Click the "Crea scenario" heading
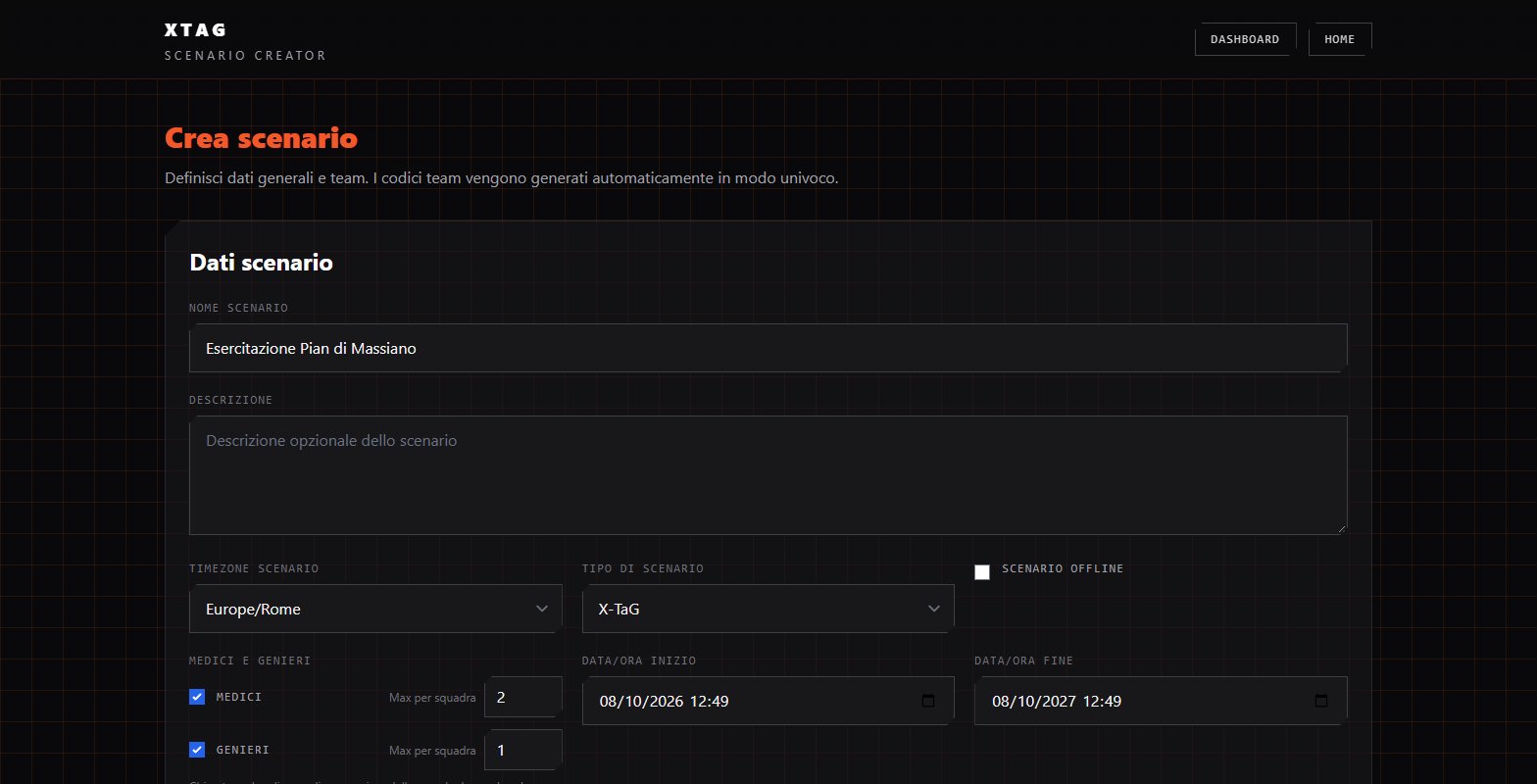This screenshot has width=1537, height=784. coord(261,138)
